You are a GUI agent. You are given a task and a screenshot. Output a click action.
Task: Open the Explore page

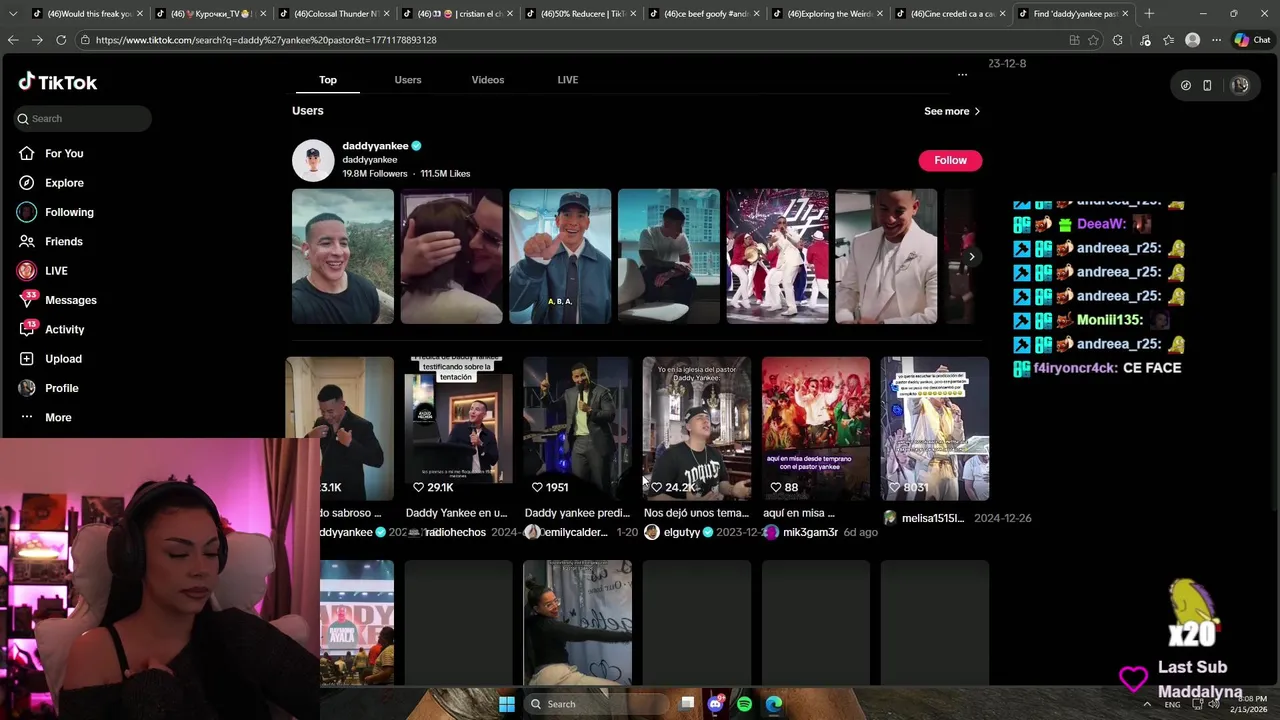[64, 183]
